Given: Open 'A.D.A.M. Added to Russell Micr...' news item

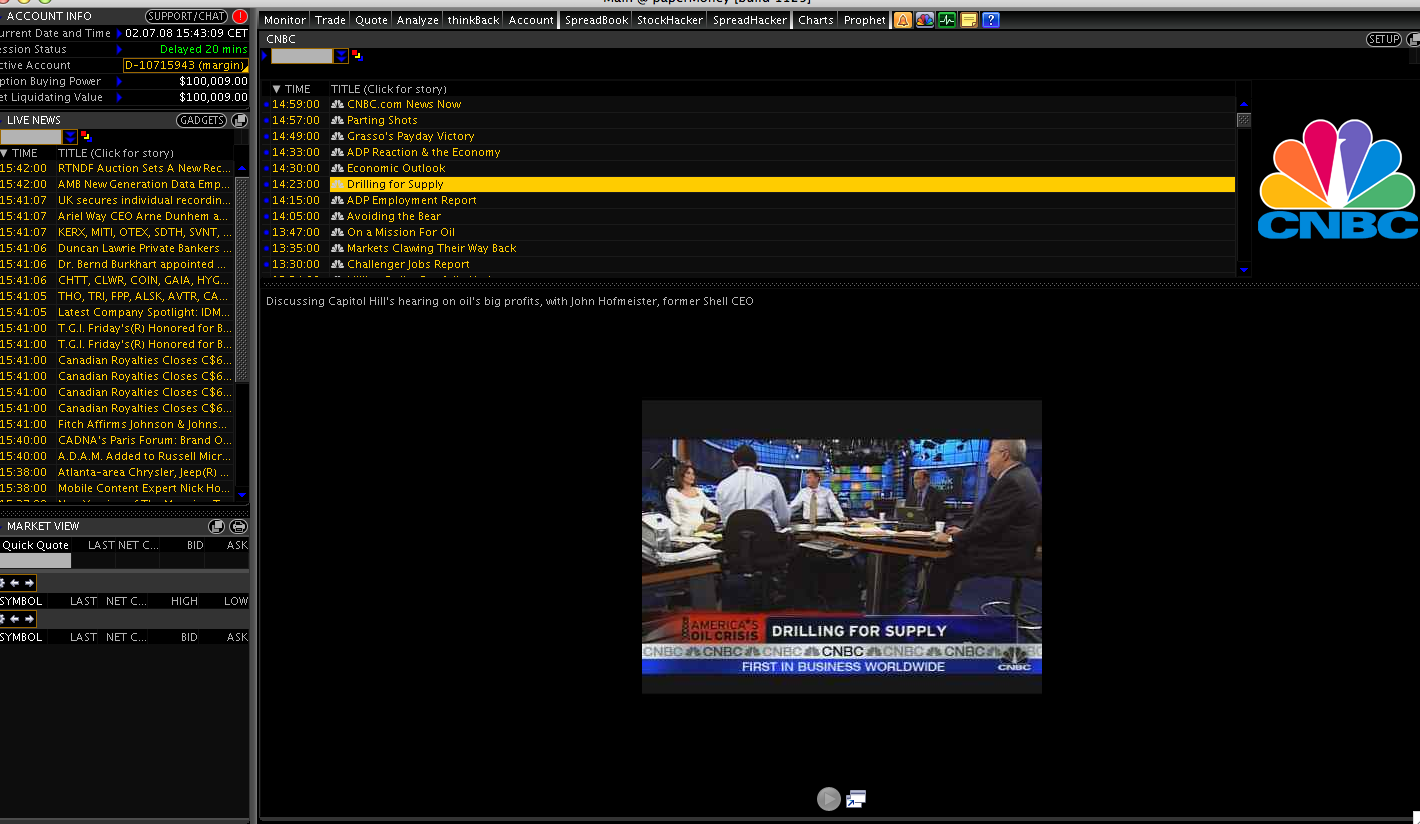Looking at the screenshot, I should coord(145,456).
